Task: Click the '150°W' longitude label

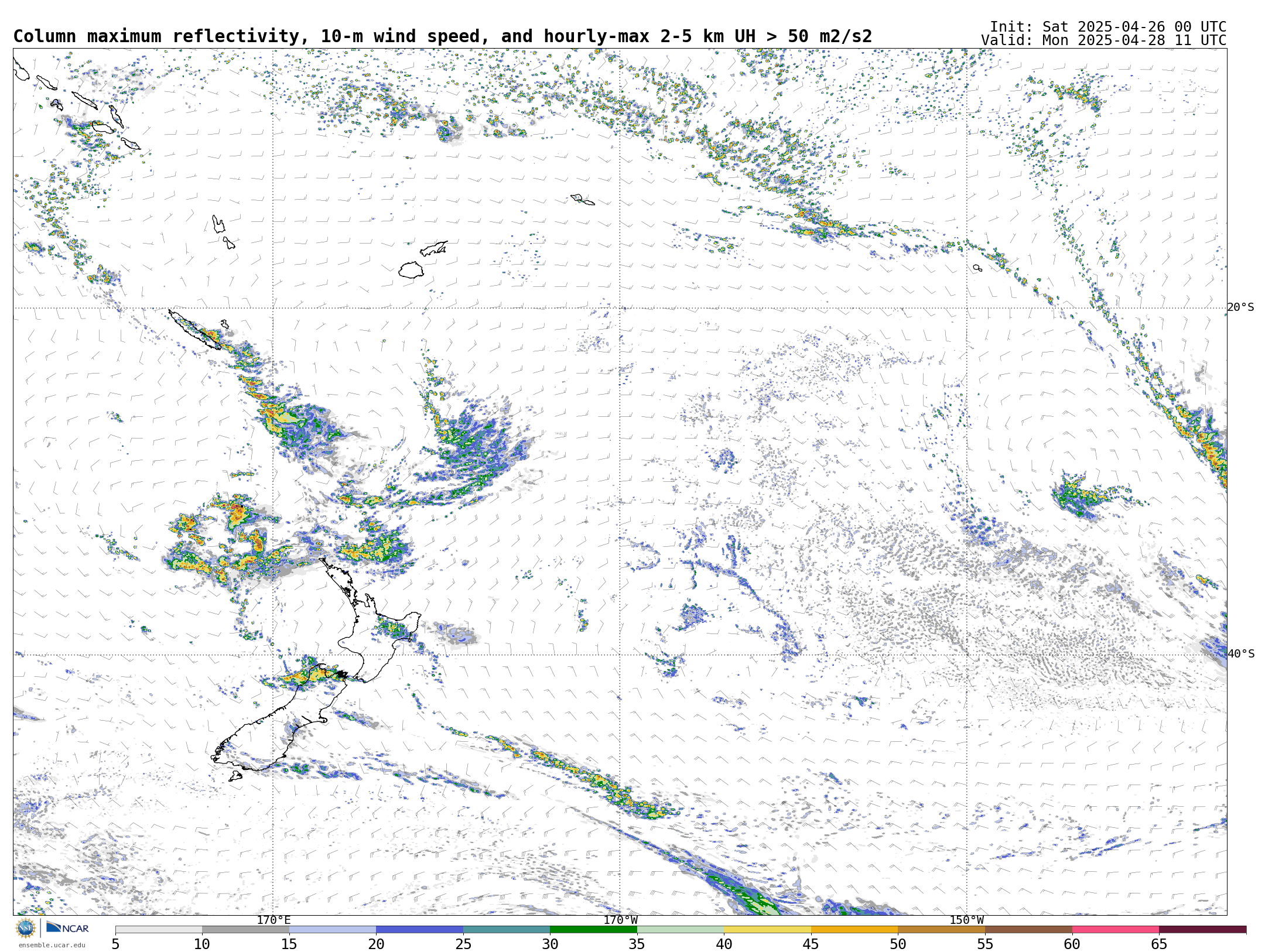Action: click(x=966, y=920)
